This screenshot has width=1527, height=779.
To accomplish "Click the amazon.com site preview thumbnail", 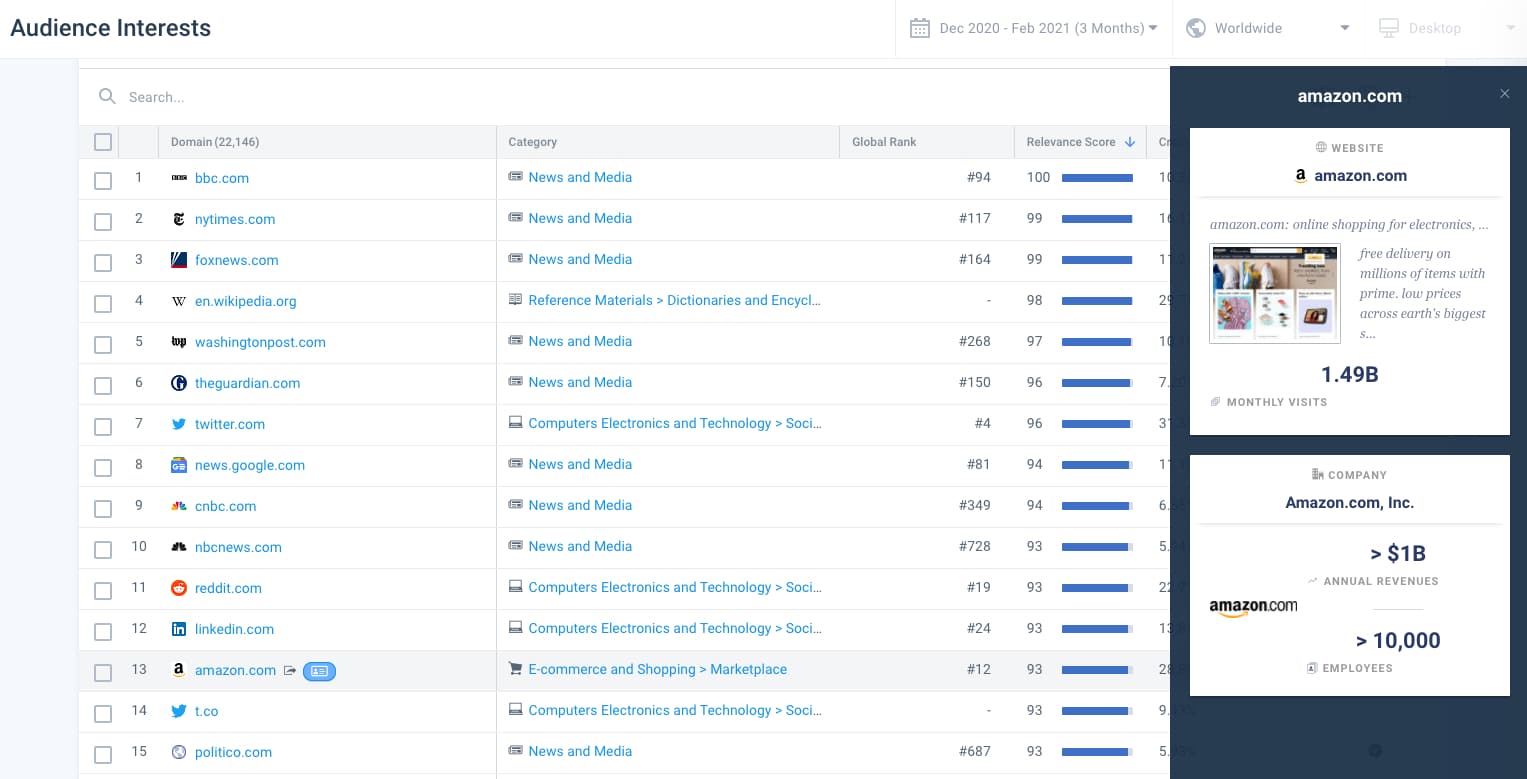I will (1274, 293).
